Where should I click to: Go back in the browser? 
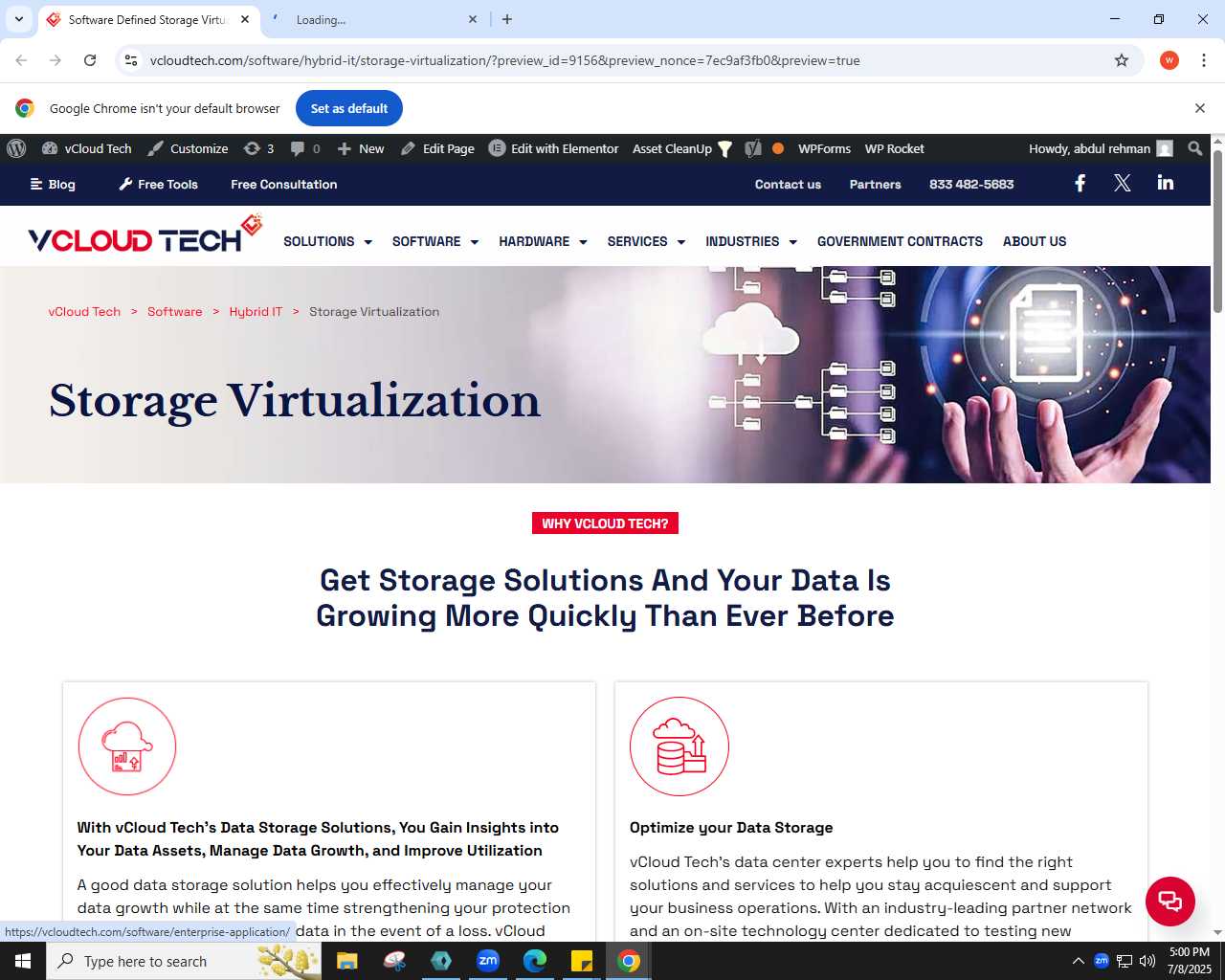click(21, 60)
